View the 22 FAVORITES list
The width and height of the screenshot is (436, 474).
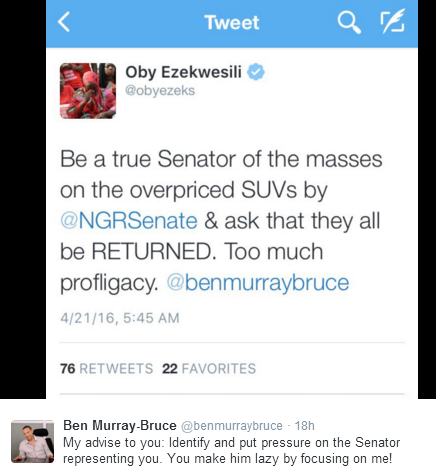(x=209, y=369)
